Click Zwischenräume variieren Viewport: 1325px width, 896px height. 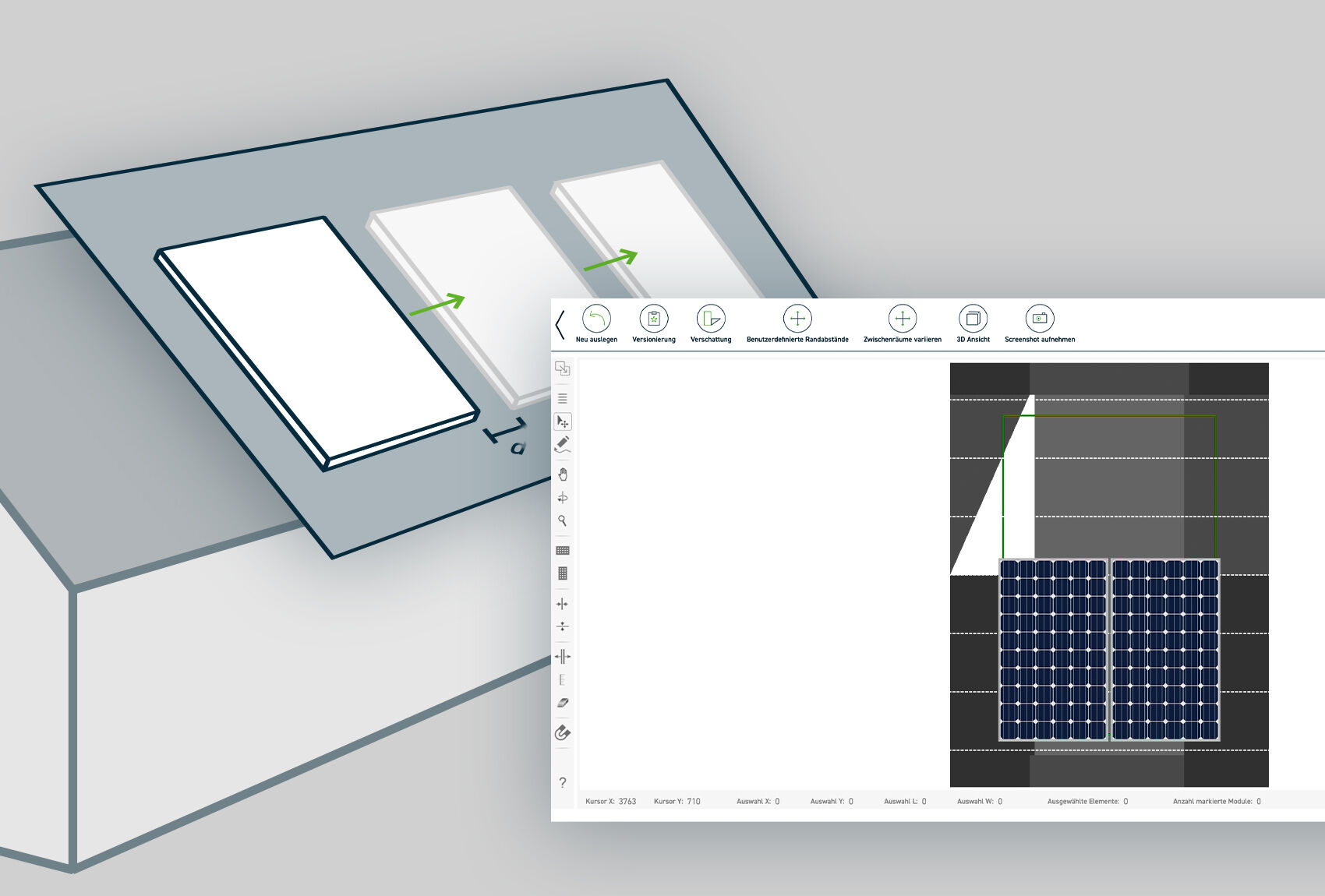click(902, 319)
